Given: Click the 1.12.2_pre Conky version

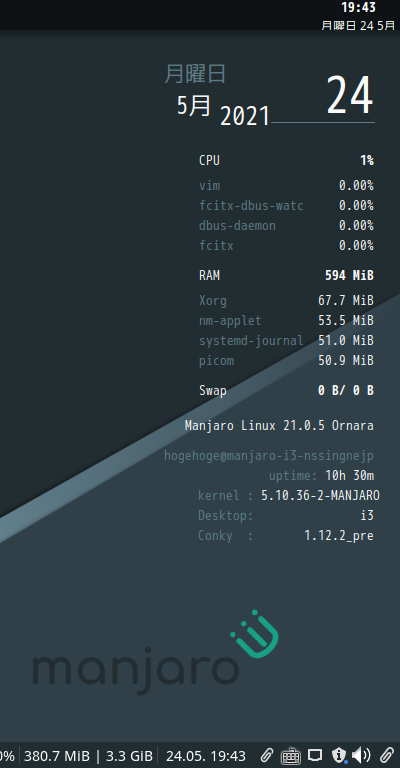Looking at the screenshot, I should coord(339,536).
